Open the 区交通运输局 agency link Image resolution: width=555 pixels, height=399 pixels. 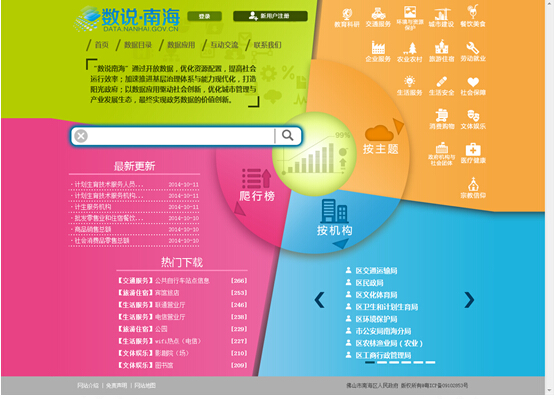tap(376, 271)
